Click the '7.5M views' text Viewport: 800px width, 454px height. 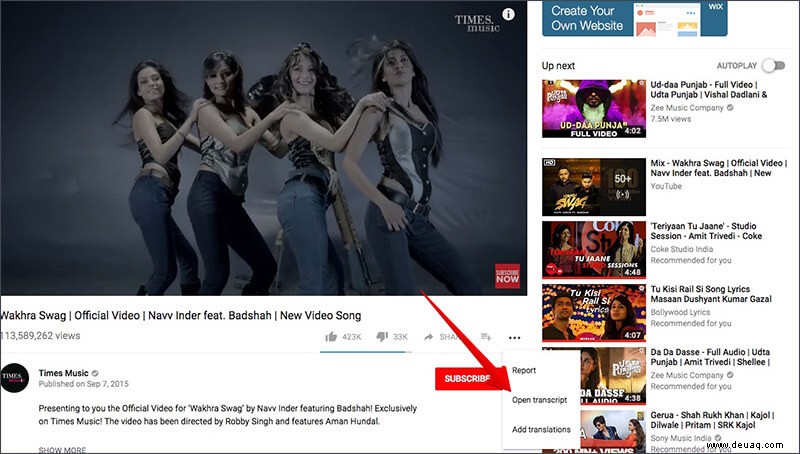[670, 119]
